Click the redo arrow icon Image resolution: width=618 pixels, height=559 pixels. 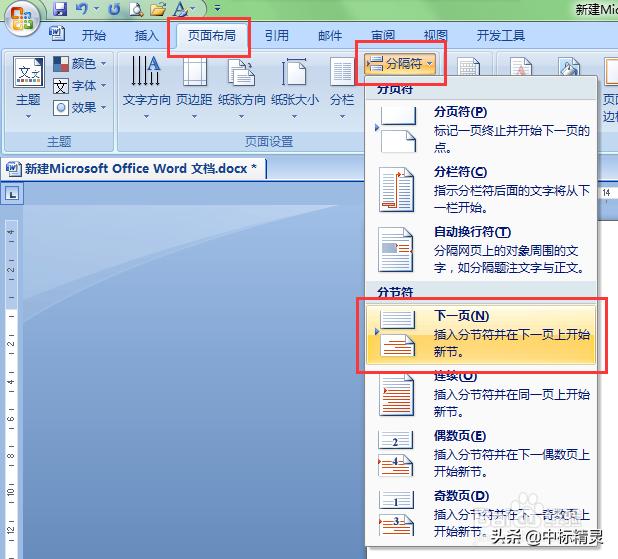click(114, 9)
